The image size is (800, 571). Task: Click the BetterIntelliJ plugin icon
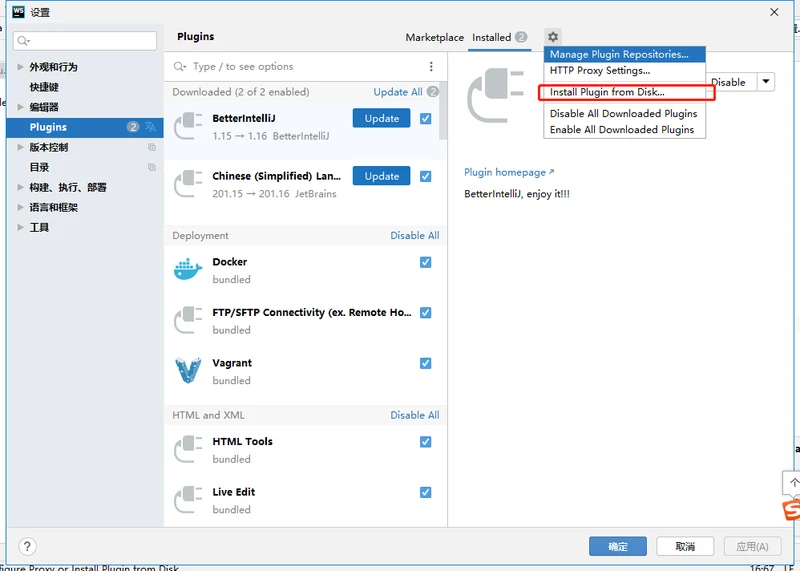click(x=188, y=126)
